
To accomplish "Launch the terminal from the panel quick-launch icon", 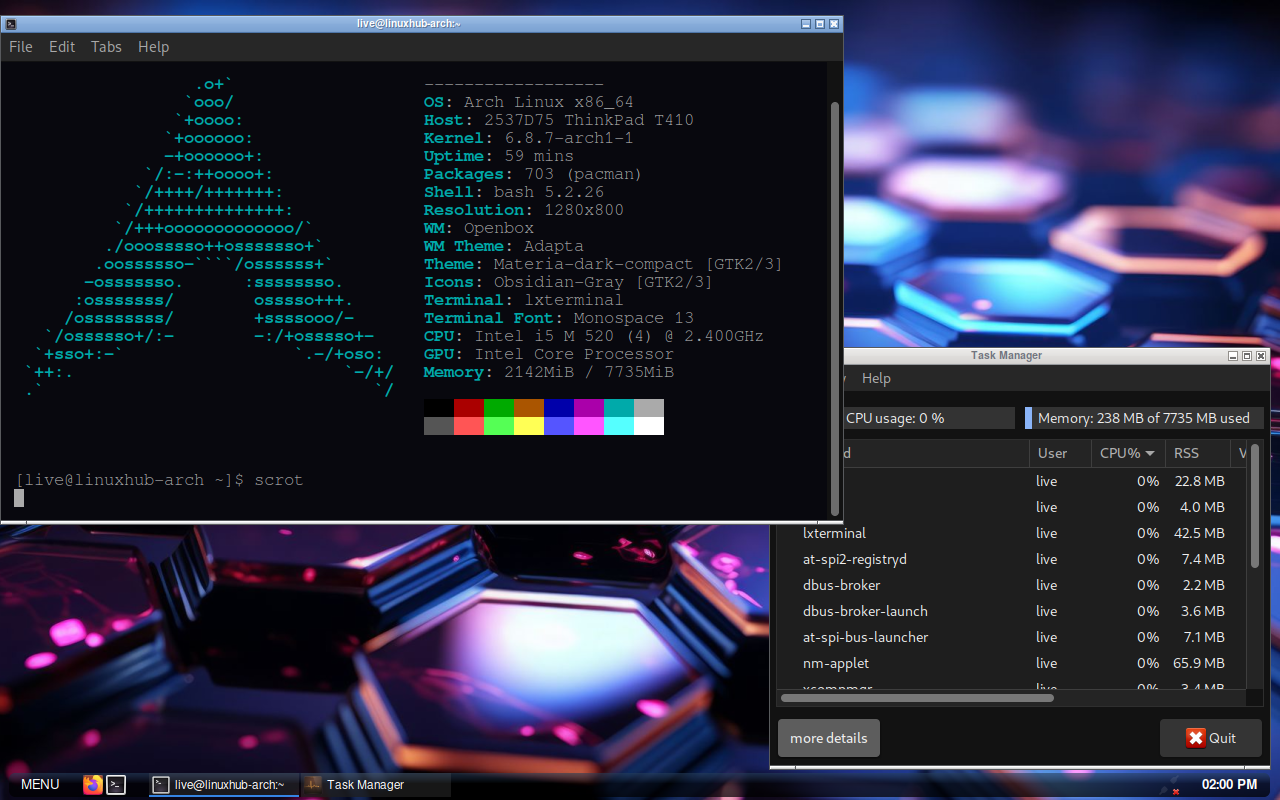I will point(116,785).
